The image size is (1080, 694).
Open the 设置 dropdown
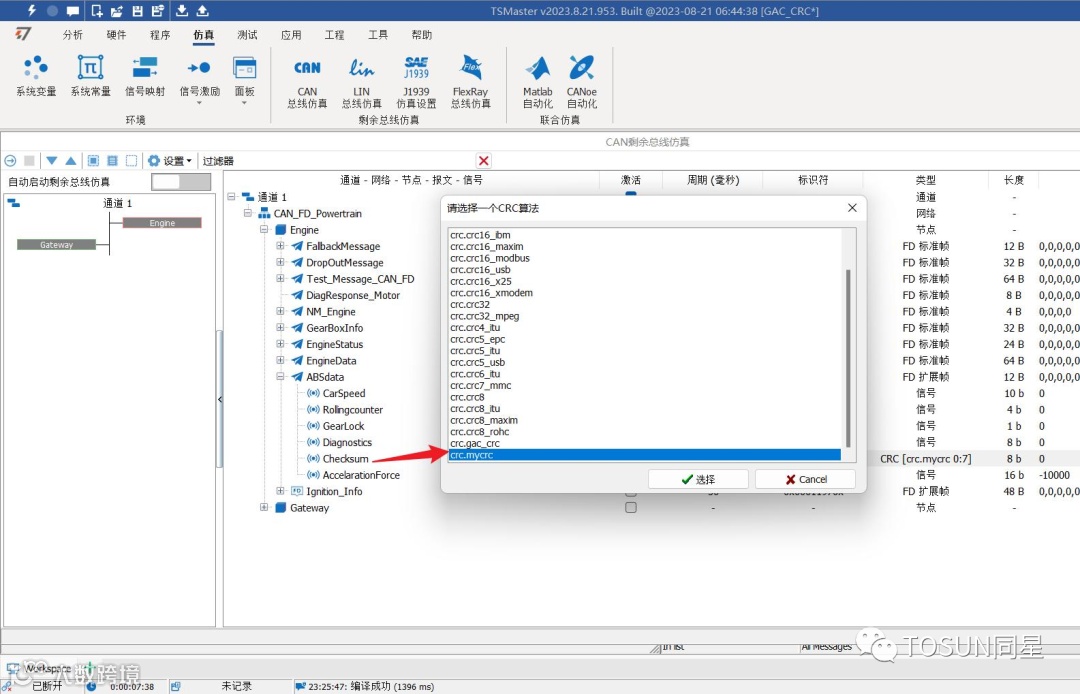(x=169, y=160)
